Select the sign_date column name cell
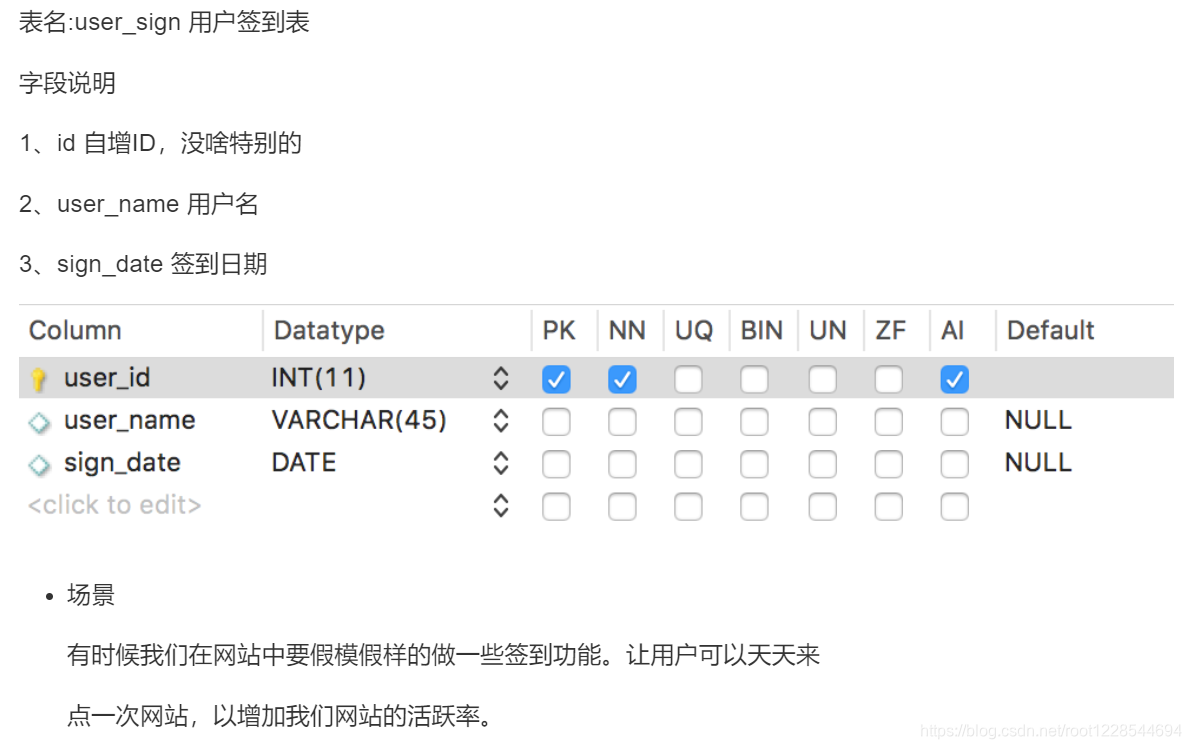The width and height of the screenshot is (1191, 749). tap(122, 463)
